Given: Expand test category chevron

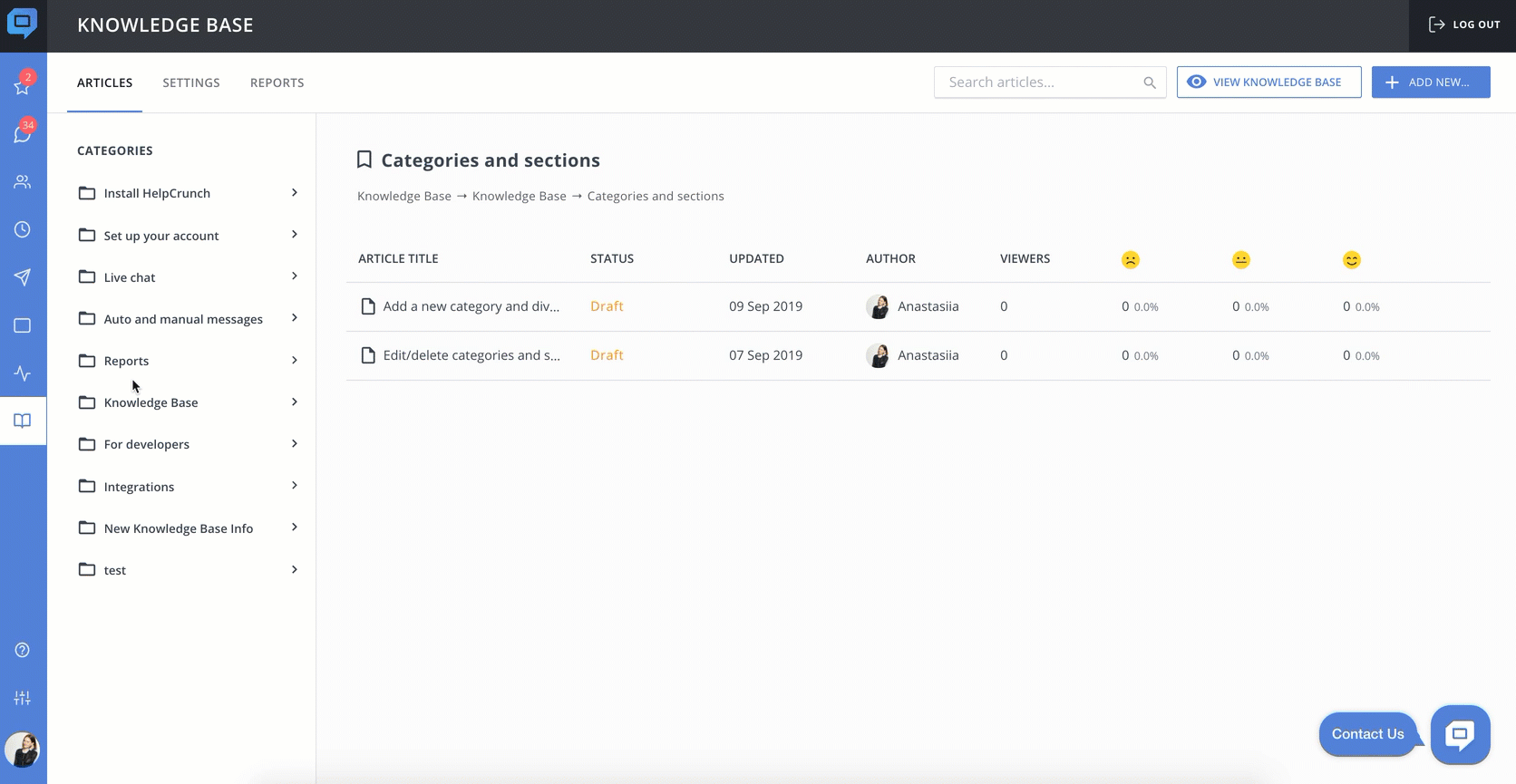Looking at the screenshot, I should [x=295, y=569].
